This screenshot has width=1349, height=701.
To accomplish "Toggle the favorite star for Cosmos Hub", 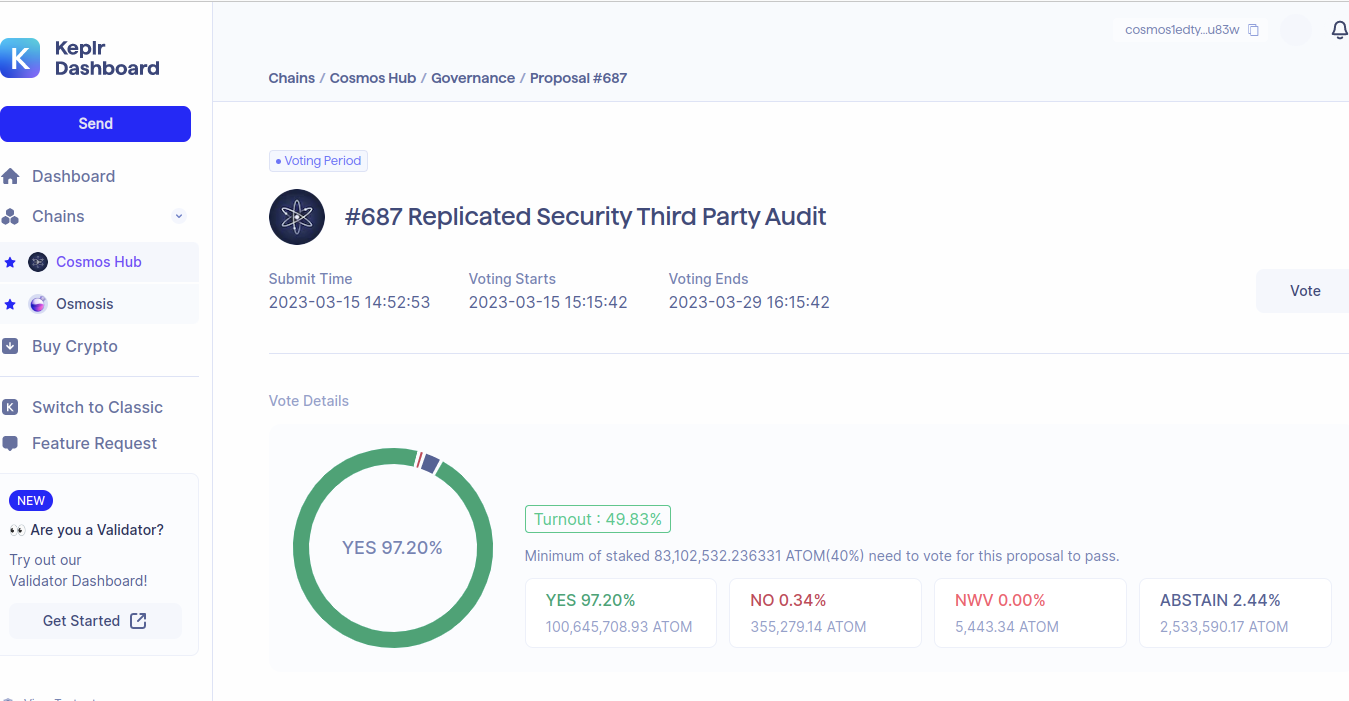I will click(10, 262).
